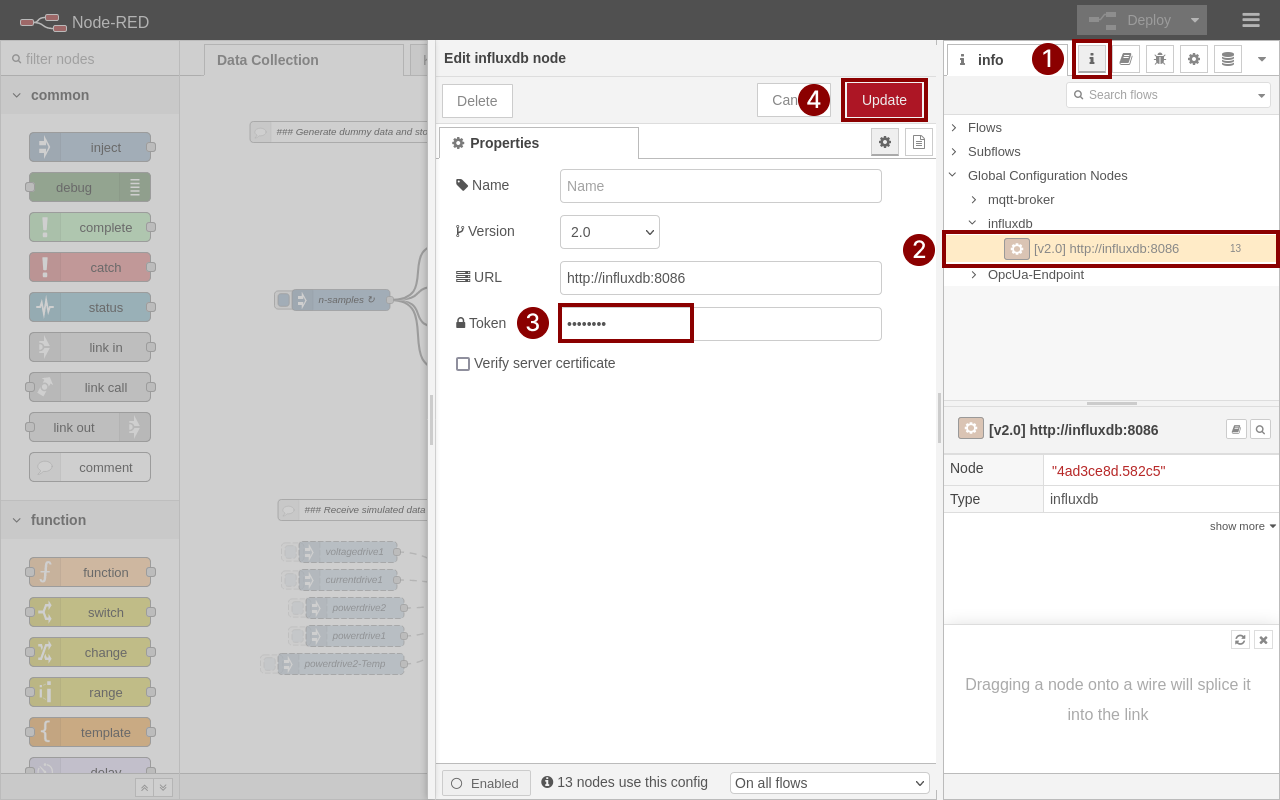Collapse the Global Configuration Nodes tree
The width and height of the screenshot is (1280, 800).
pos(951,175)
